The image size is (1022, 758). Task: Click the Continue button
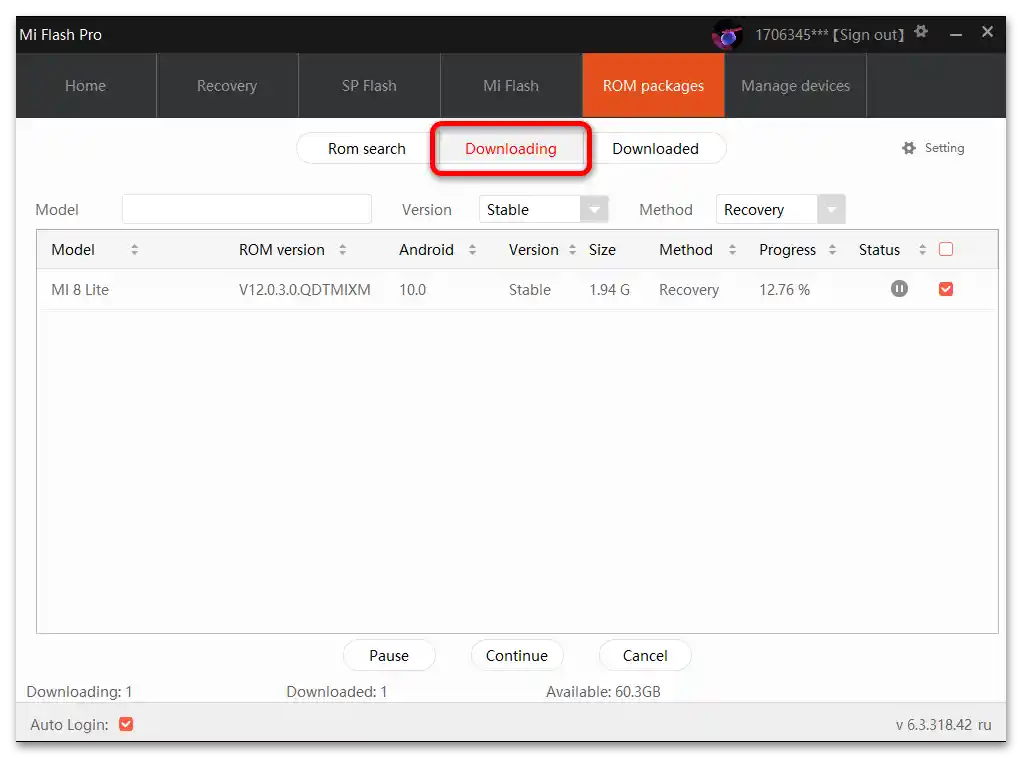pyautogui.click(x=517, y=655)
